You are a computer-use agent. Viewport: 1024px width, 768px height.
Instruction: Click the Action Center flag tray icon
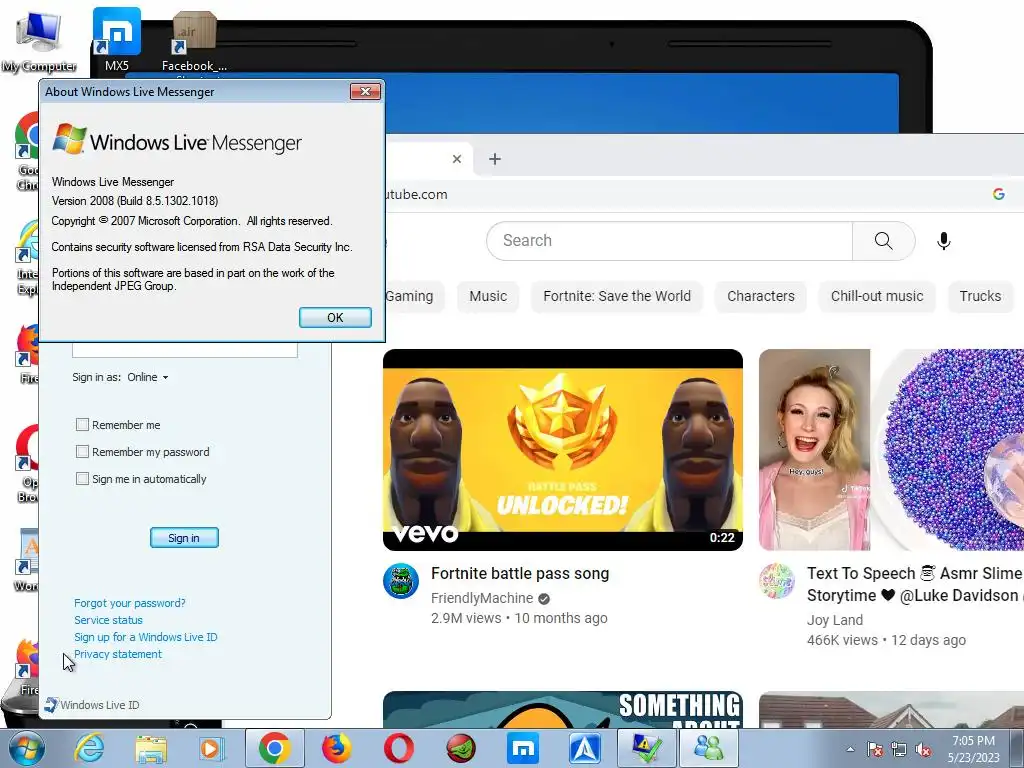(875, 749)
